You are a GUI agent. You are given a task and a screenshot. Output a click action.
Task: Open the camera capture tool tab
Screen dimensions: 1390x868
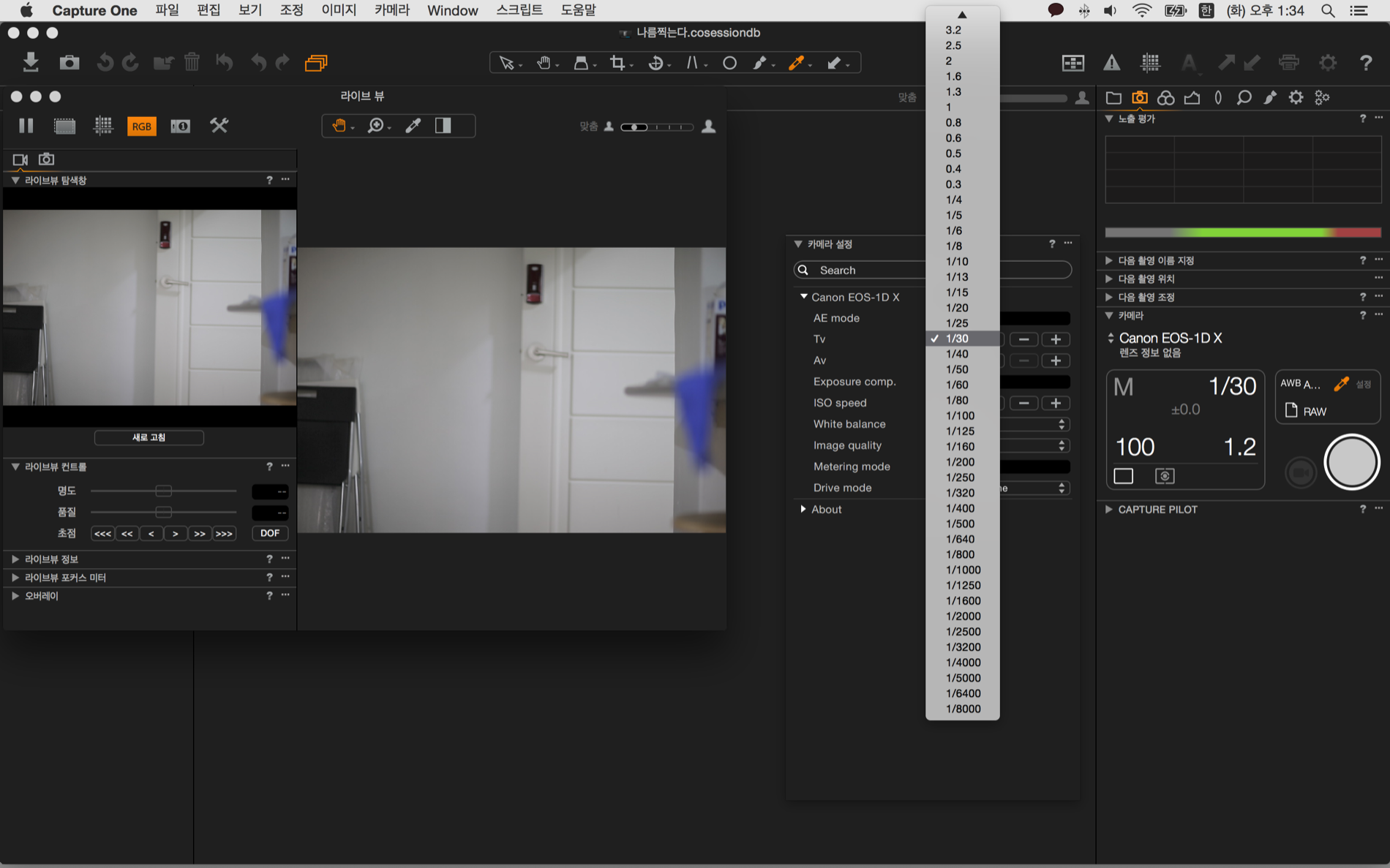[1139, 97]
